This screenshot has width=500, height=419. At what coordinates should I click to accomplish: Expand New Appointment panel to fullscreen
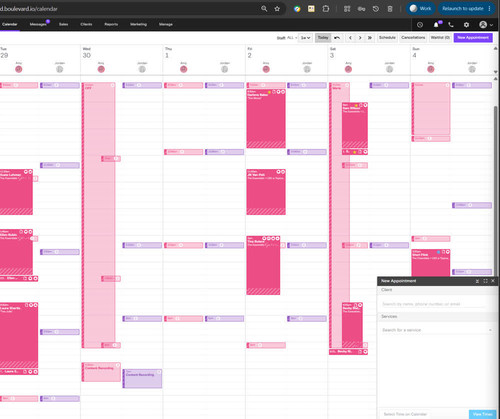click(485, 281)
